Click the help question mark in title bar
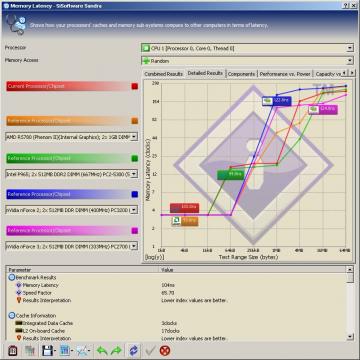Viewport: 360px width, 360px height. coord(347,5)
